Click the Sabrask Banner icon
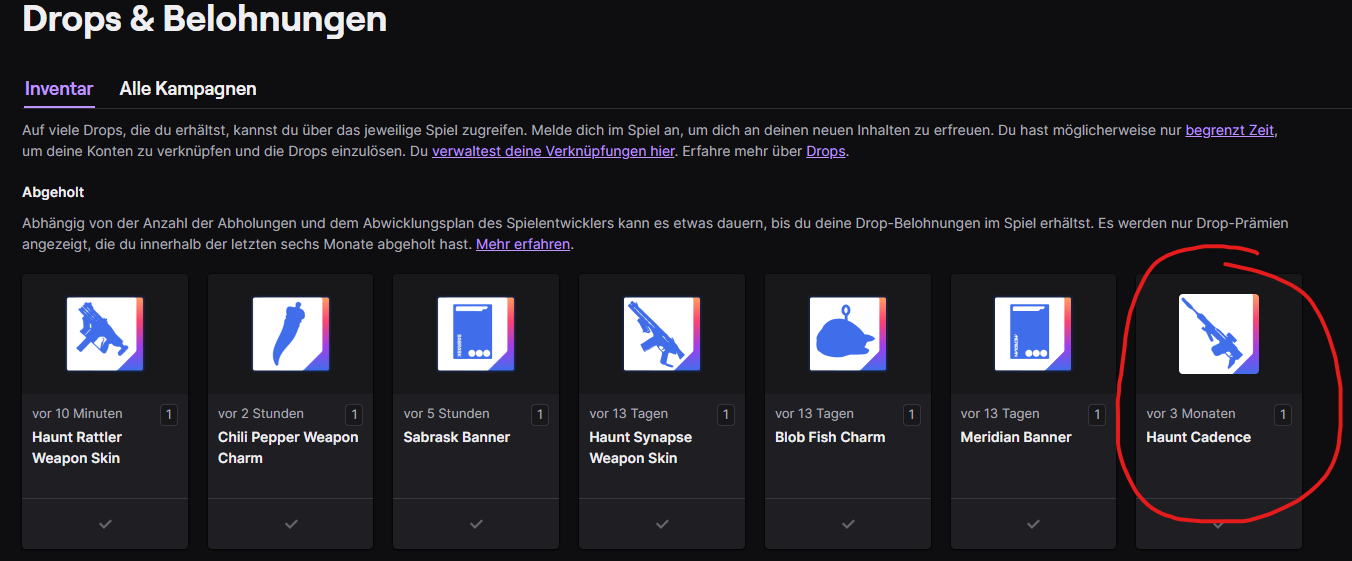1352x561 pixels. [x=476, y=334]
